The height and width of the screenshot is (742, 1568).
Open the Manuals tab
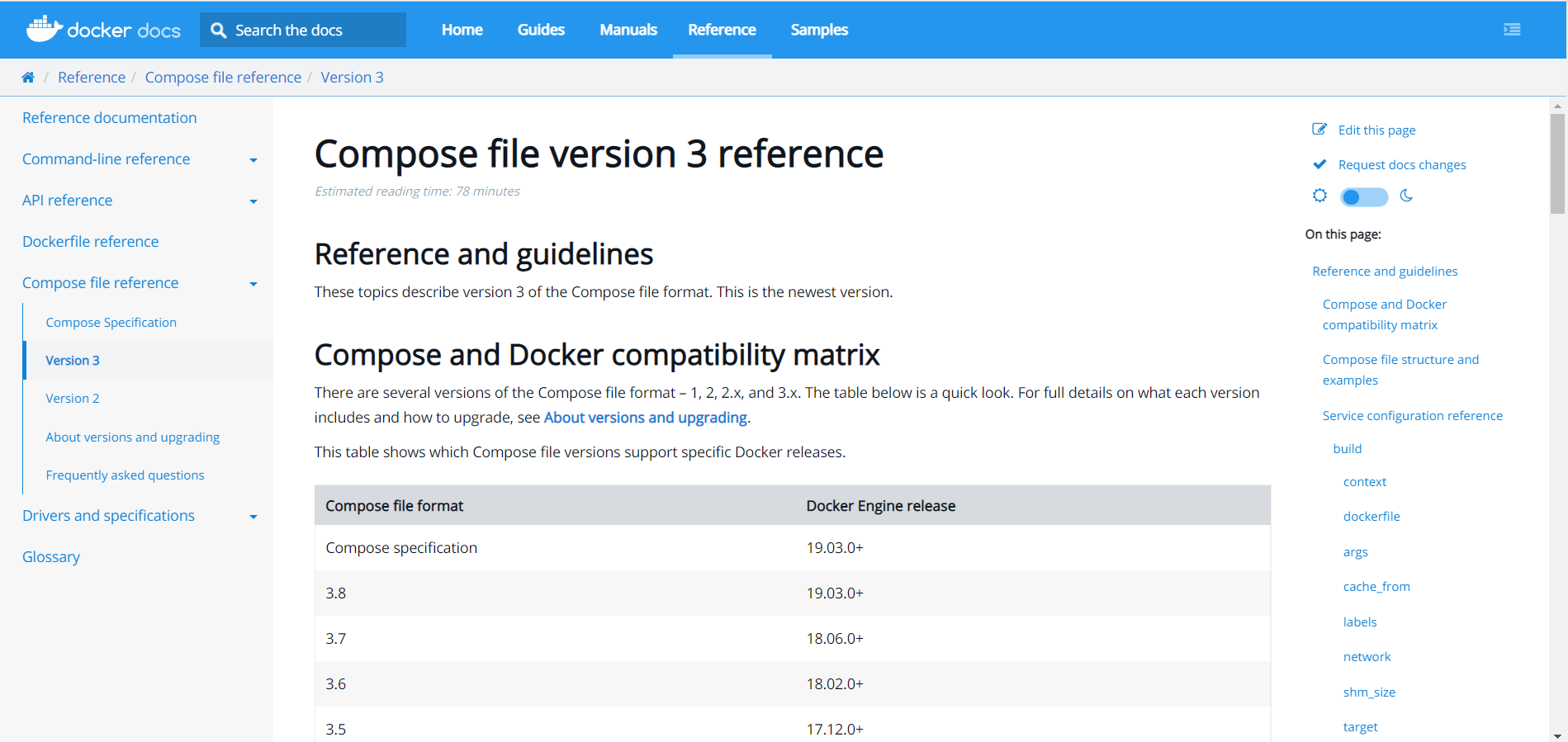point(628,30)
